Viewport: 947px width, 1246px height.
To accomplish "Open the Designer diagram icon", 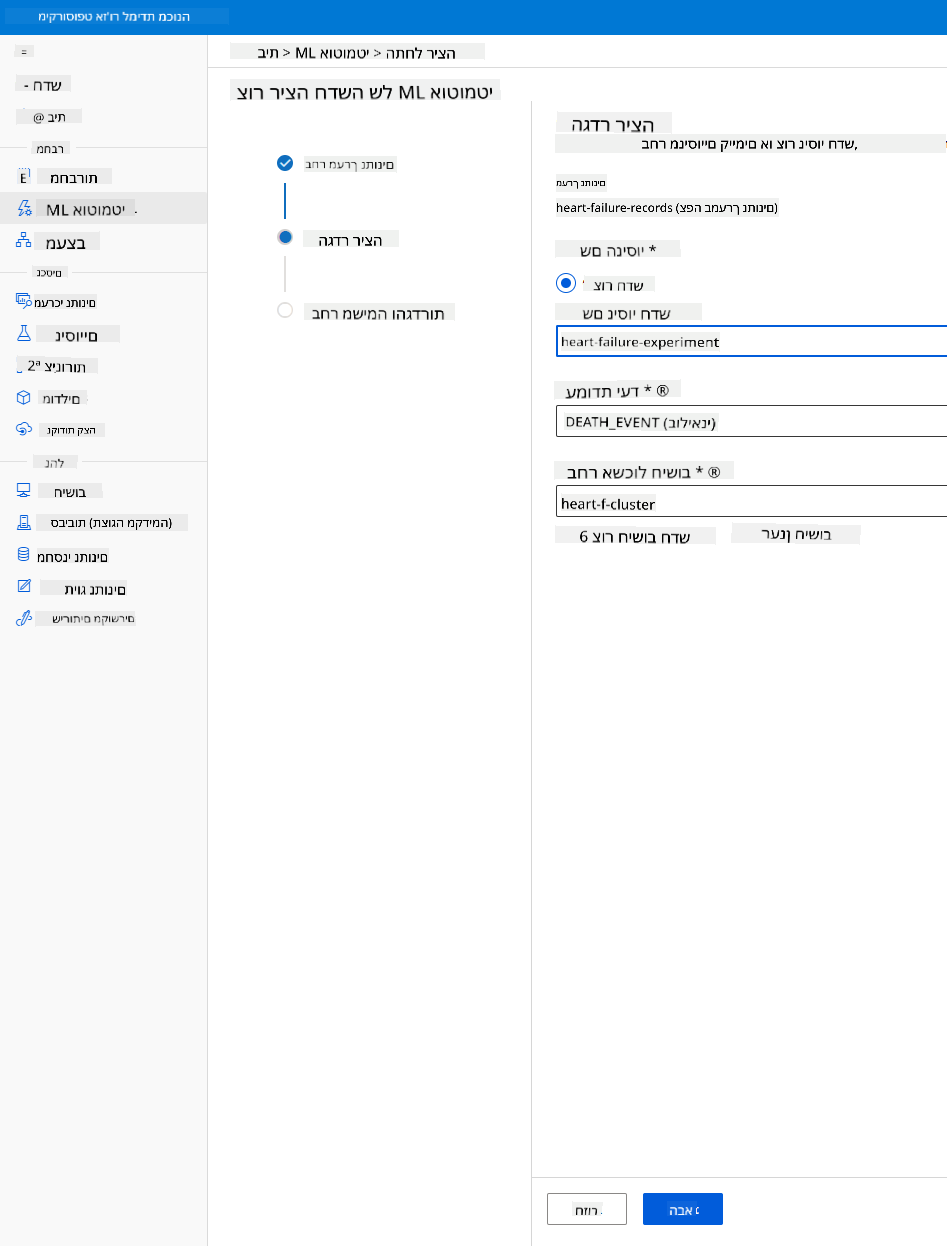I will (24, 241).
